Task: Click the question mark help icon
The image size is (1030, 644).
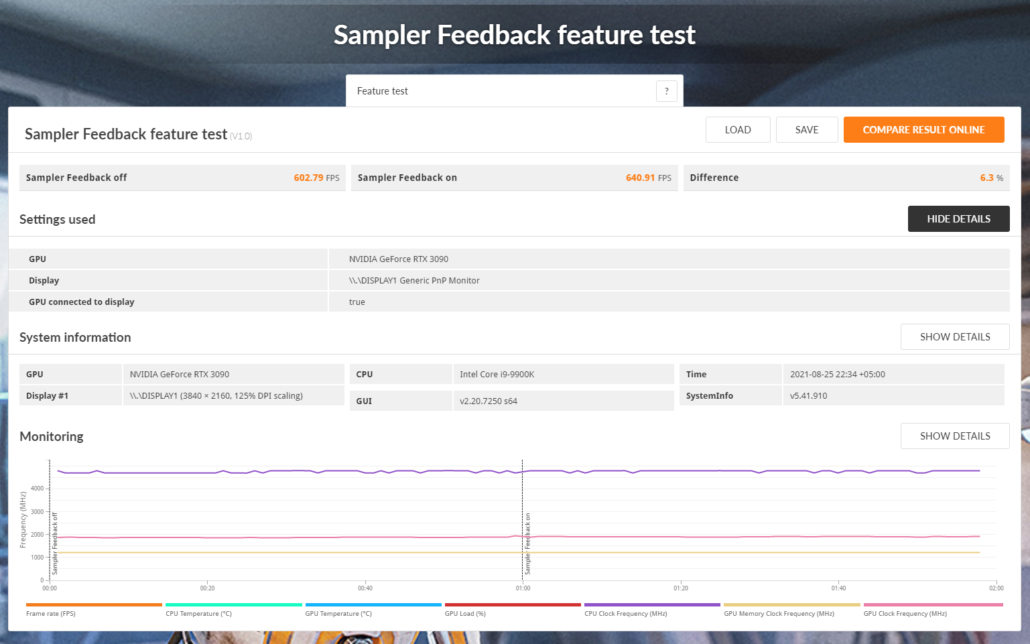Action: tap(666, 91)
